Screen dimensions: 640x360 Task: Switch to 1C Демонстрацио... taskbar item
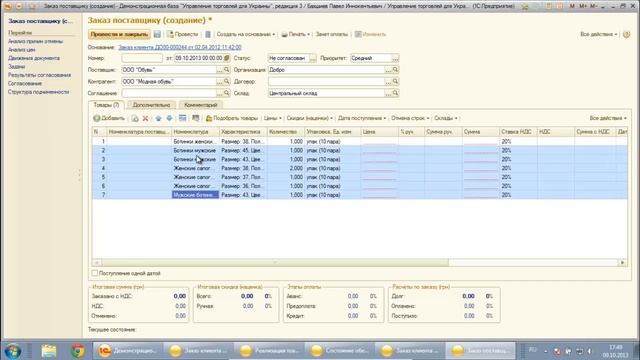[x=128, y=351]
